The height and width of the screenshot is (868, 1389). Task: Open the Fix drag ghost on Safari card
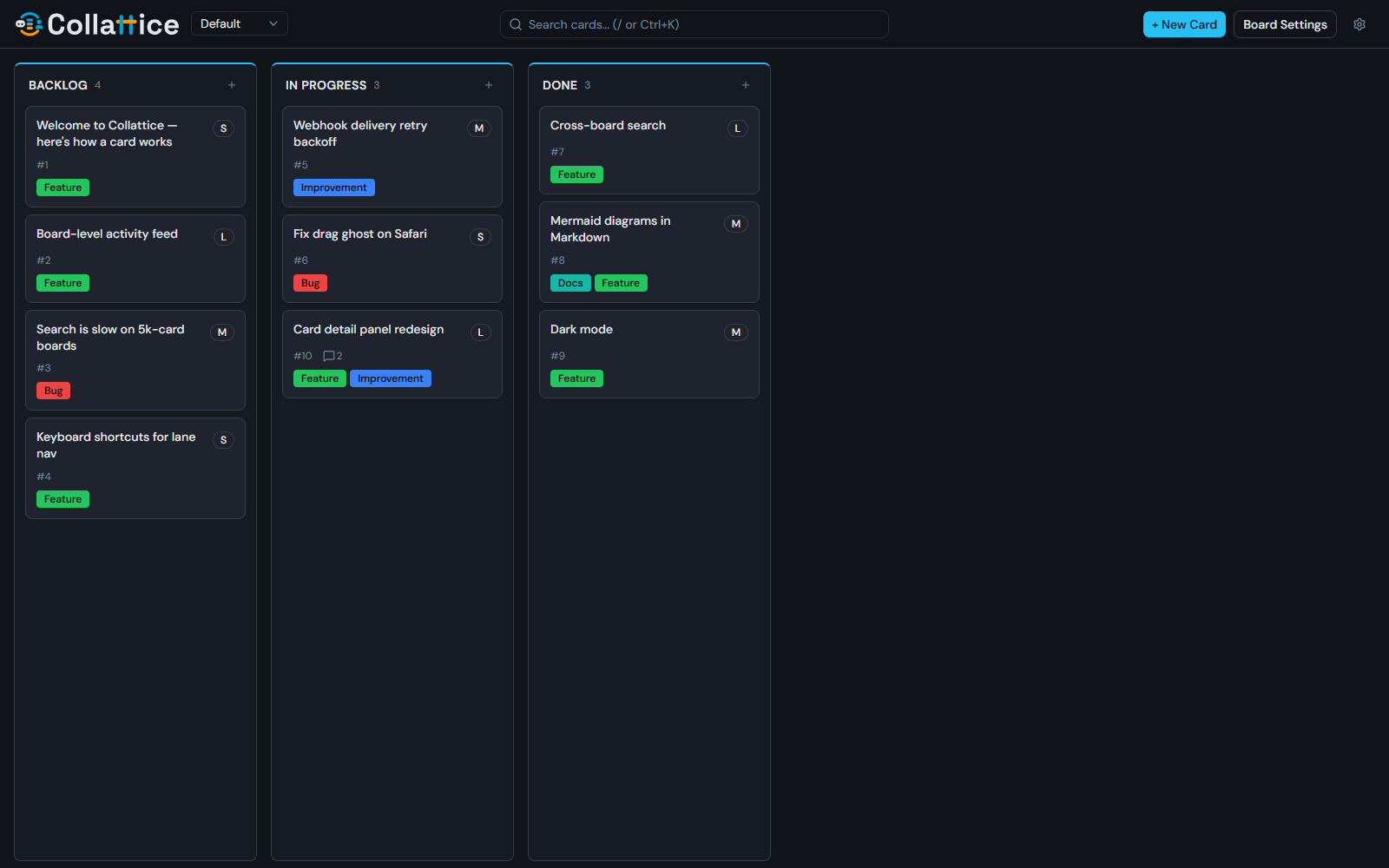click(392, 259)
